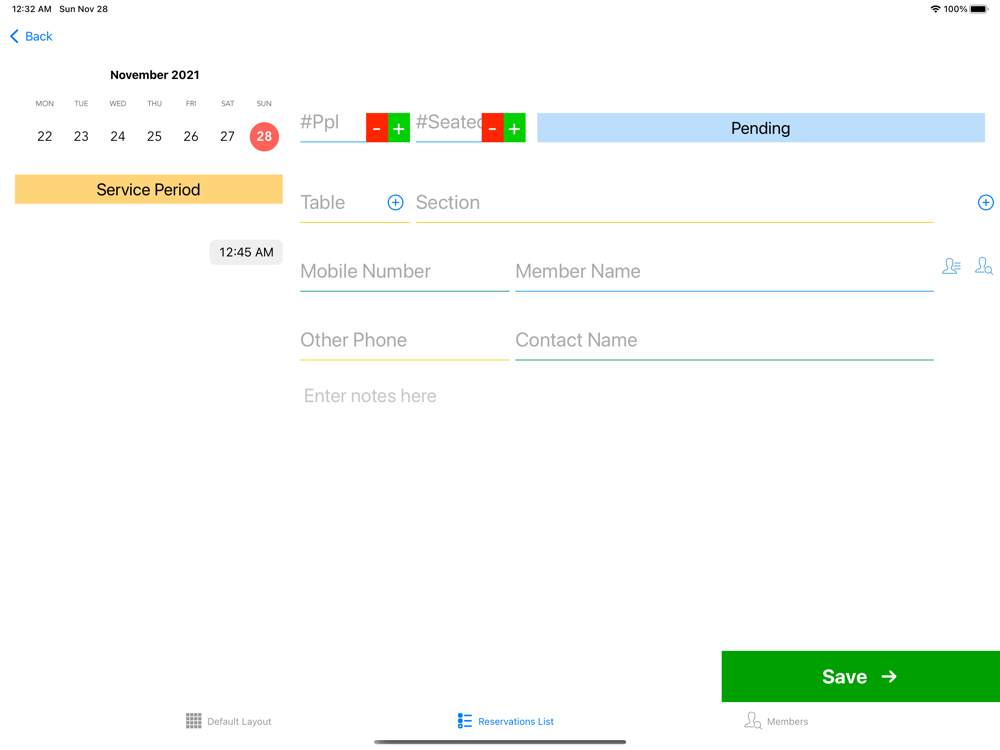Open the member list icon
1000x750 pixels.
tap(951, 266)
